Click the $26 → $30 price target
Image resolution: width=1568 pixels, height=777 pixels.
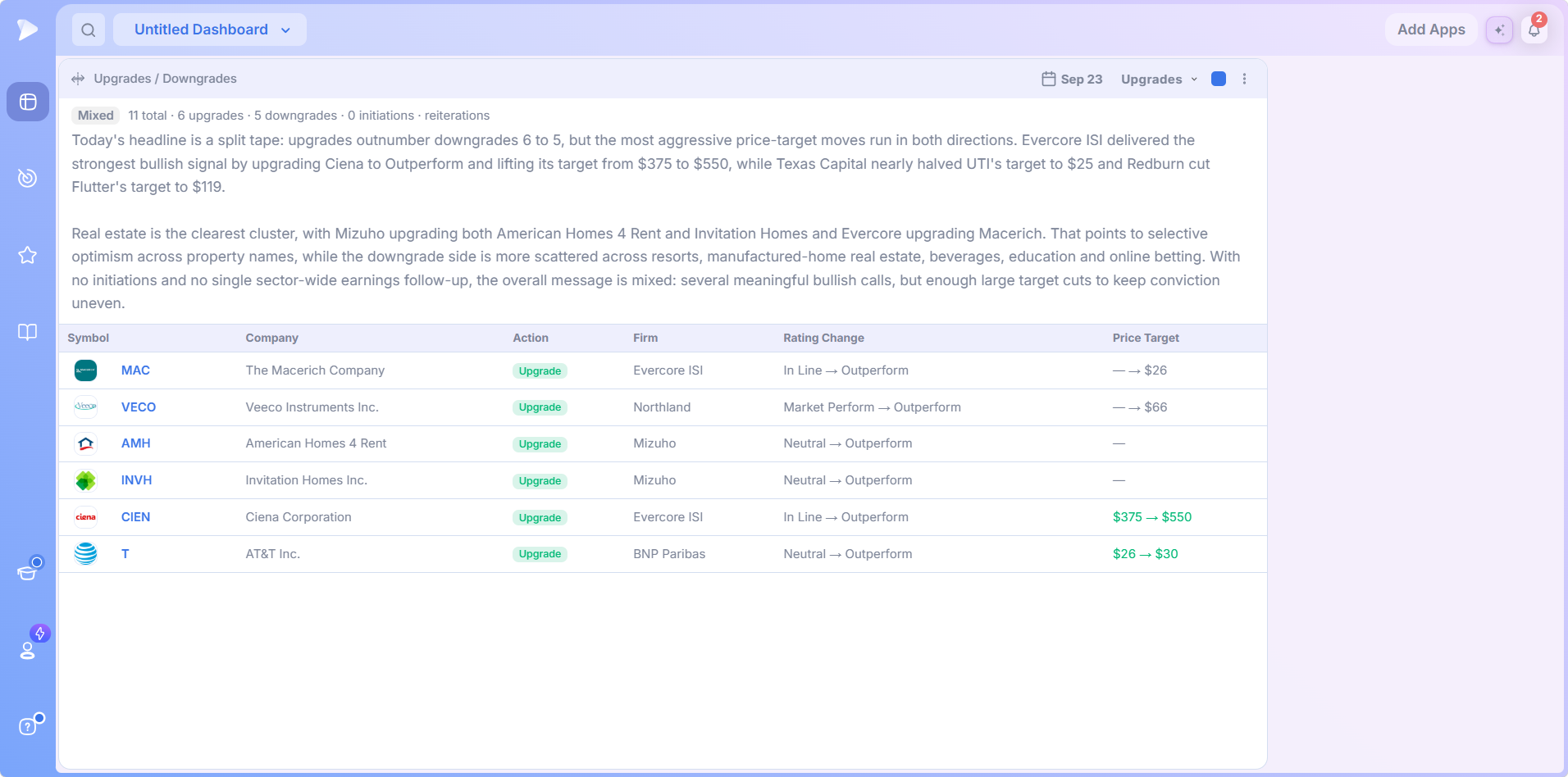(1145, 554)
